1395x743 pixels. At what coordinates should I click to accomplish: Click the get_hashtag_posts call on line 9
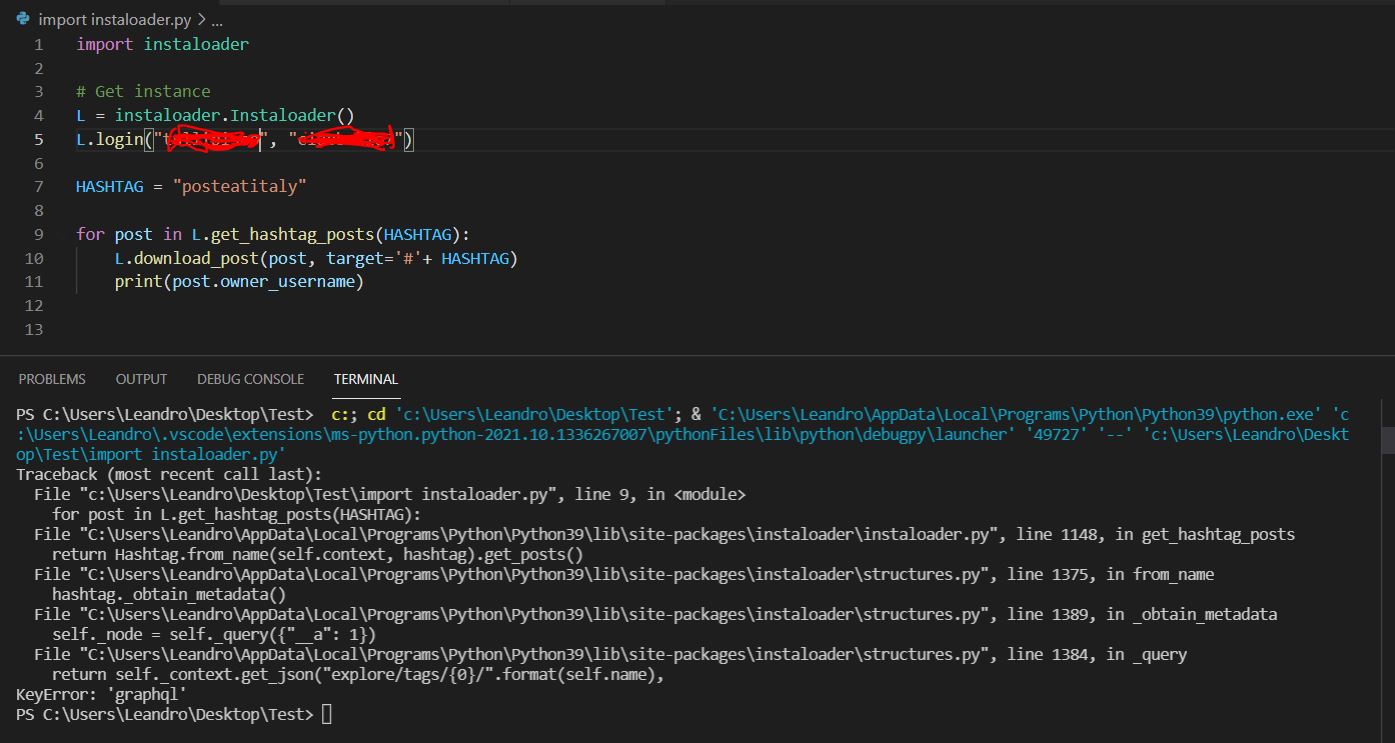click(x=295, y=233)
